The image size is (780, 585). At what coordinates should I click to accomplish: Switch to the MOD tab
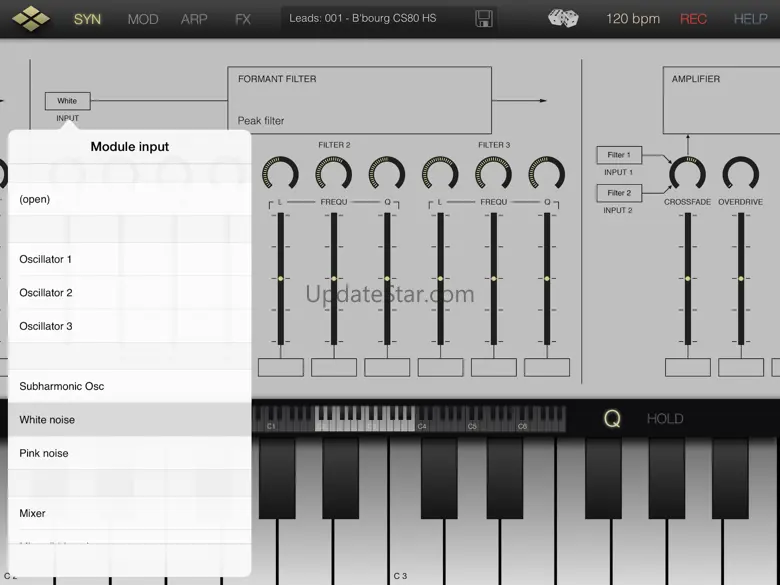click(143, 19)
